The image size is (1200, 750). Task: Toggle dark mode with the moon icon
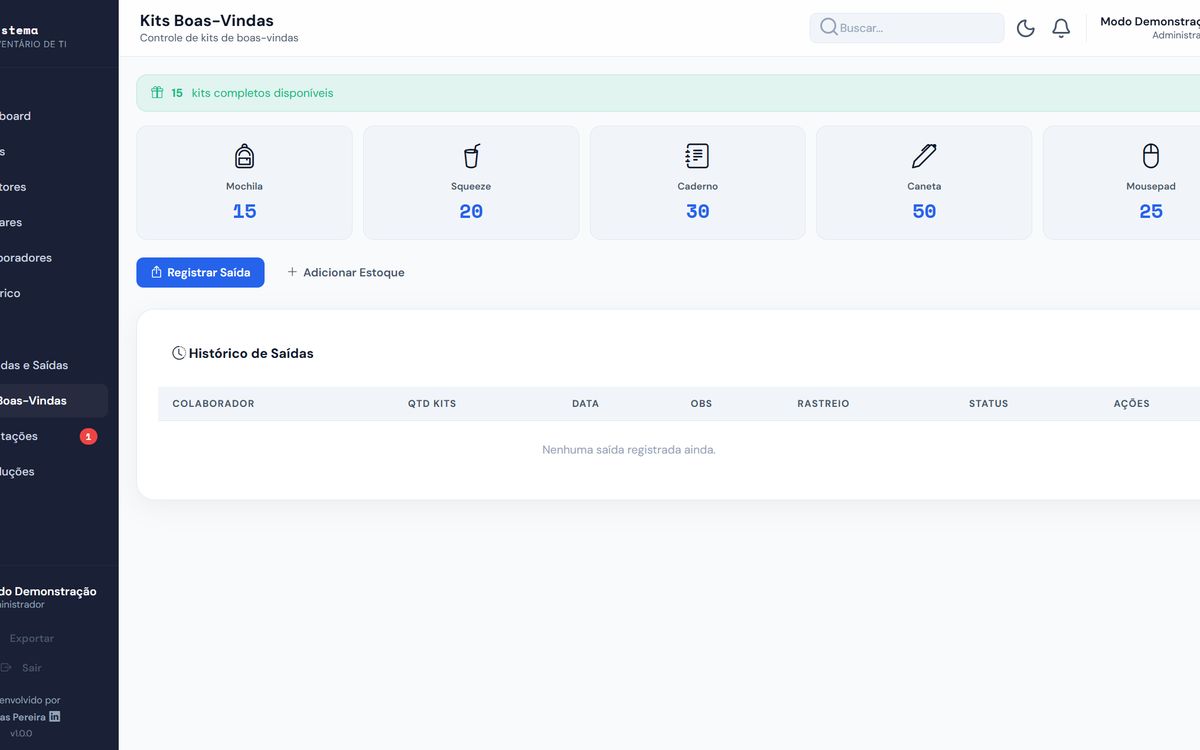1025,28
